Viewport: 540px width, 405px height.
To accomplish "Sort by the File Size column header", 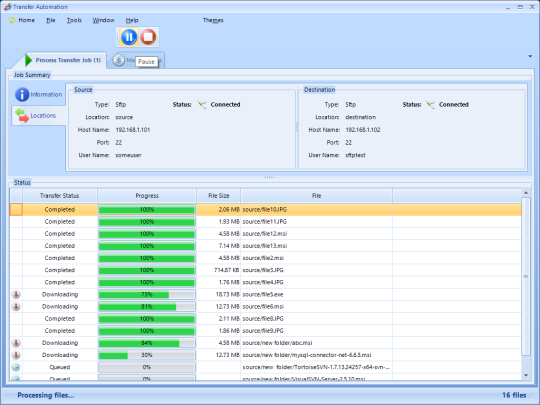I will click(x=219, y=196).
